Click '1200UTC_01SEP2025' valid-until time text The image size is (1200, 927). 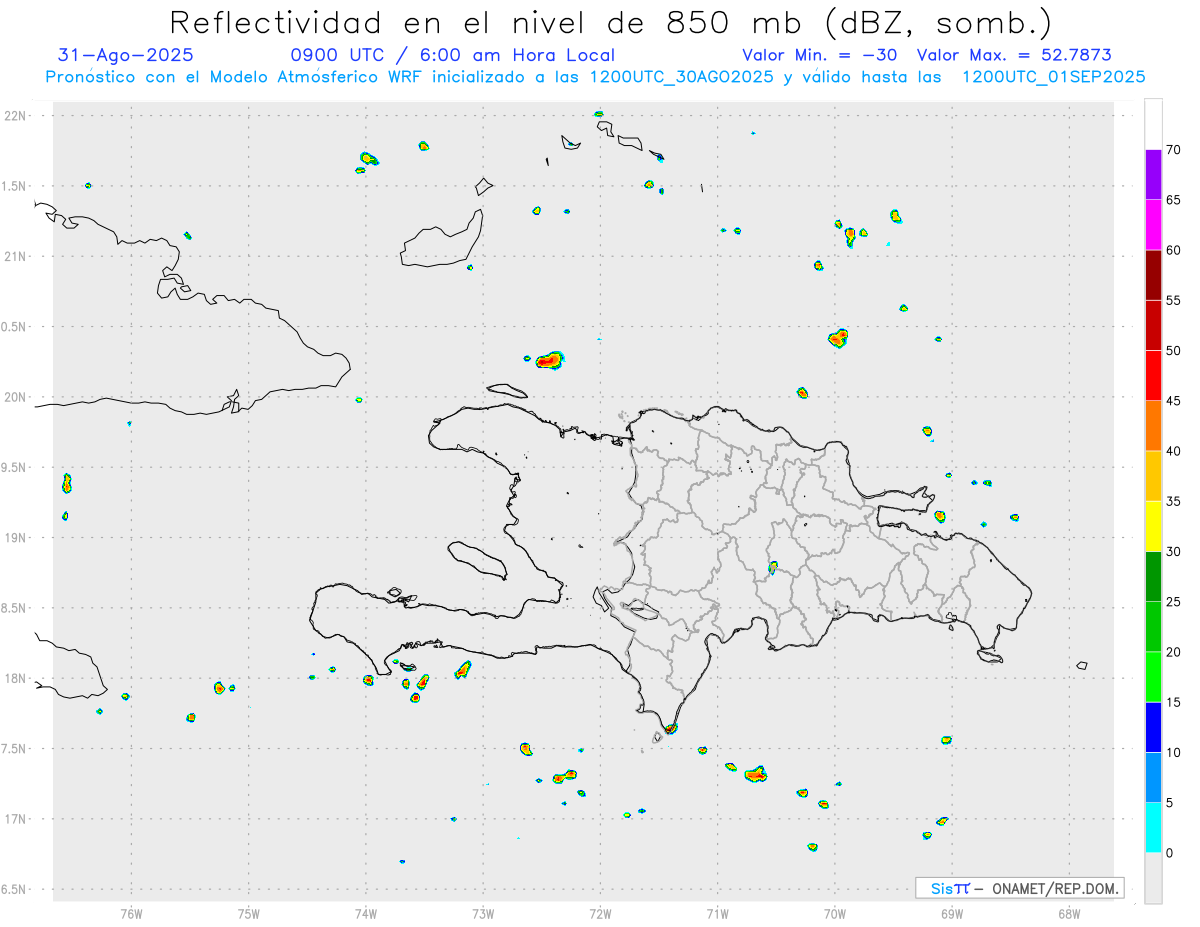pos(1053,77)
